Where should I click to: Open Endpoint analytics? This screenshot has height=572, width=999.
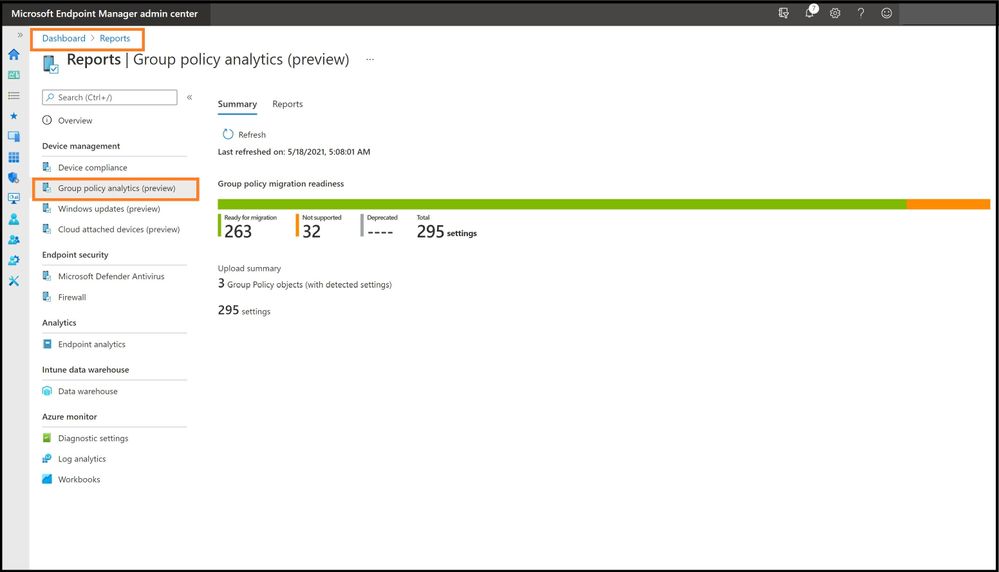pos(92,345)
